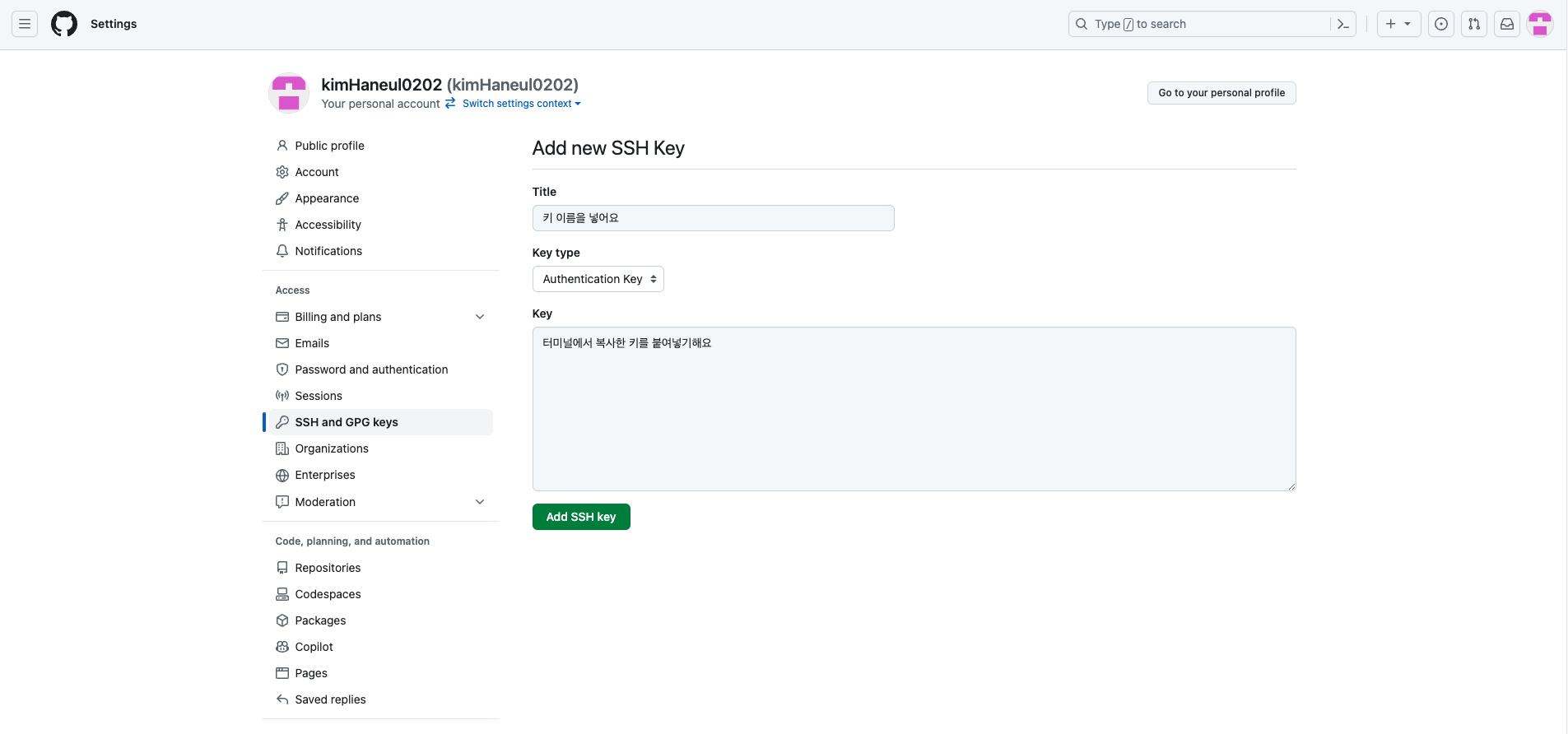Open Appearance settings page
Screen dimensions: 1568x734
pos(381,198)
